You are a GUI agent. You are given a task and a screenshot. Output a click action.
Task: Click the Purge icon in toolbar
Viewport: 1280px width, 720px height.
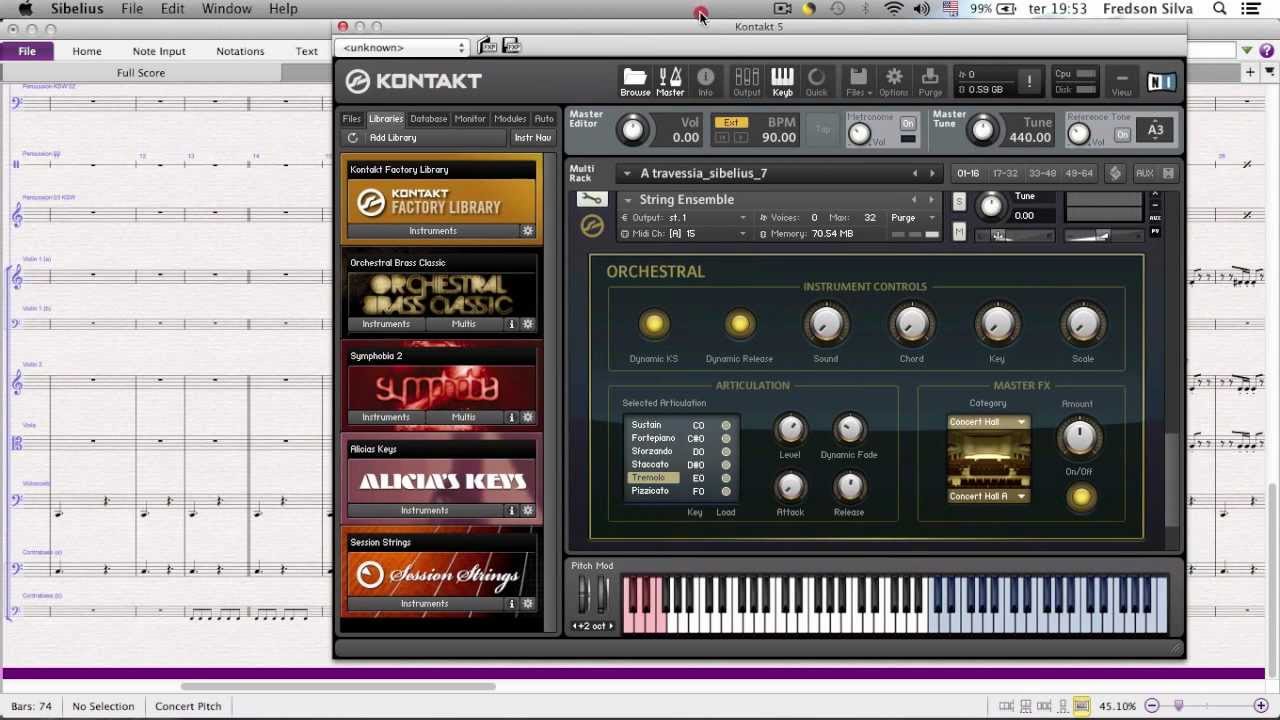(x=930, y=82)
